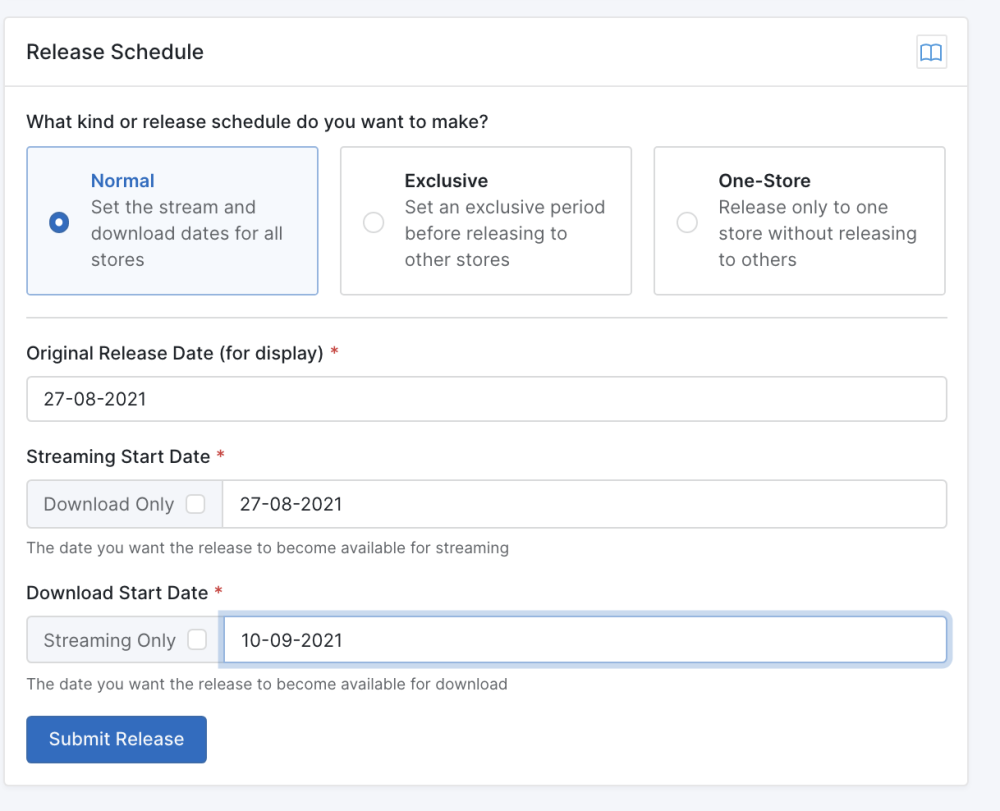Choose the Exclusive schedule radio button
This screenshot has width=1000, height=811.
[373, 222]
